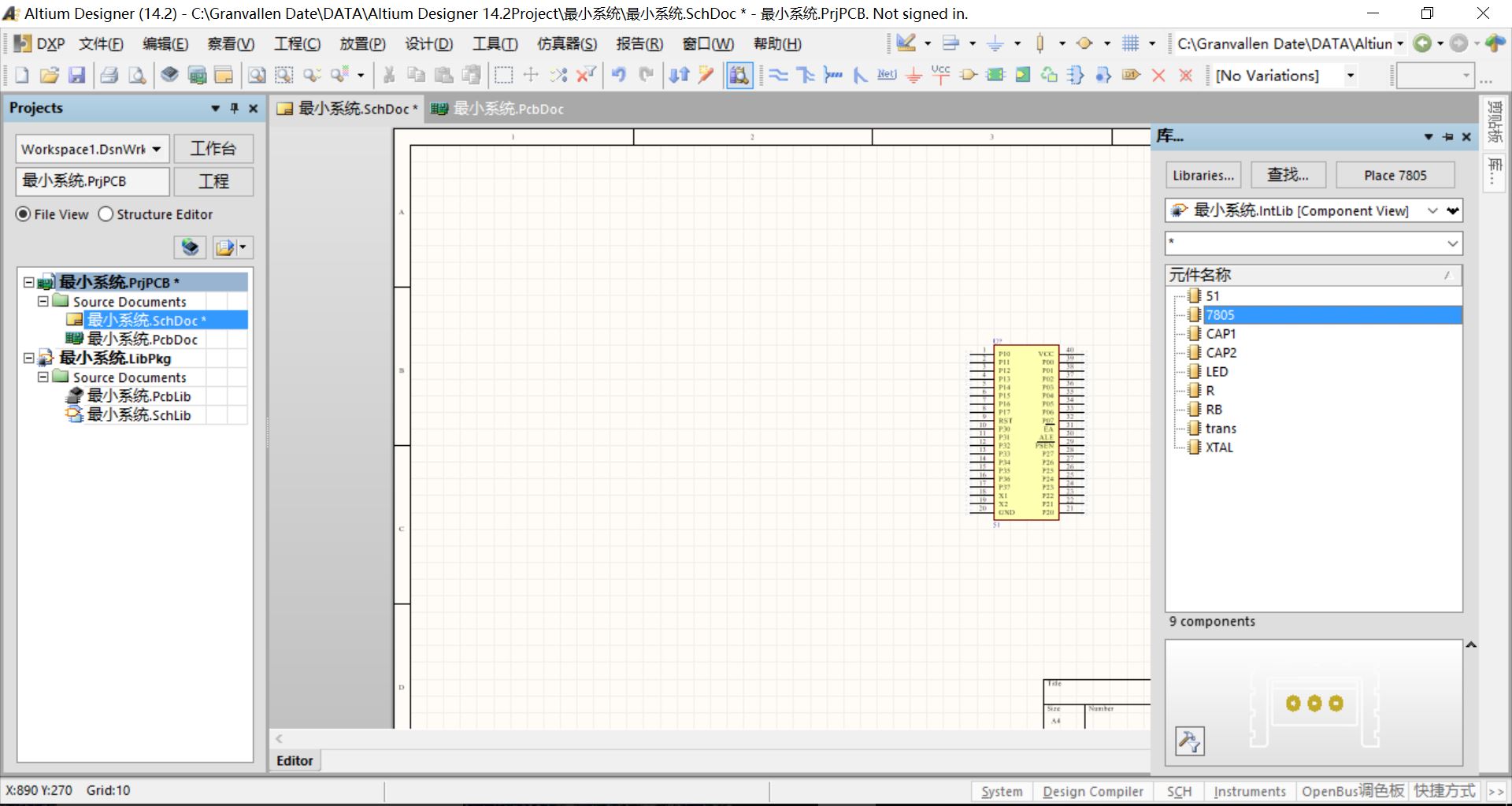
Task: Open the component filter dropdown
Action: 1453,243
